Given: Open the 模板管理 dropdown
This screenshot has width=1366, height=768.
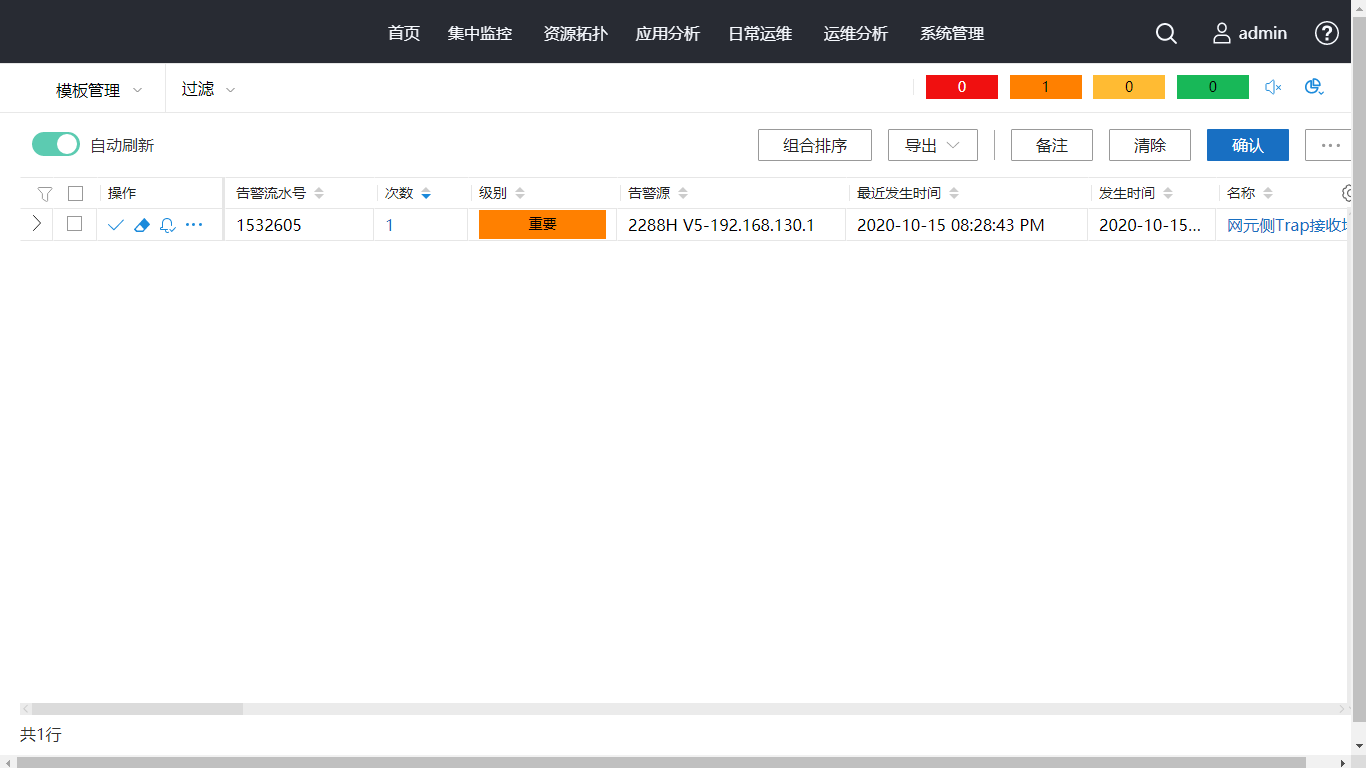Looking at the screenshot, I should click(x=98, y=90).
